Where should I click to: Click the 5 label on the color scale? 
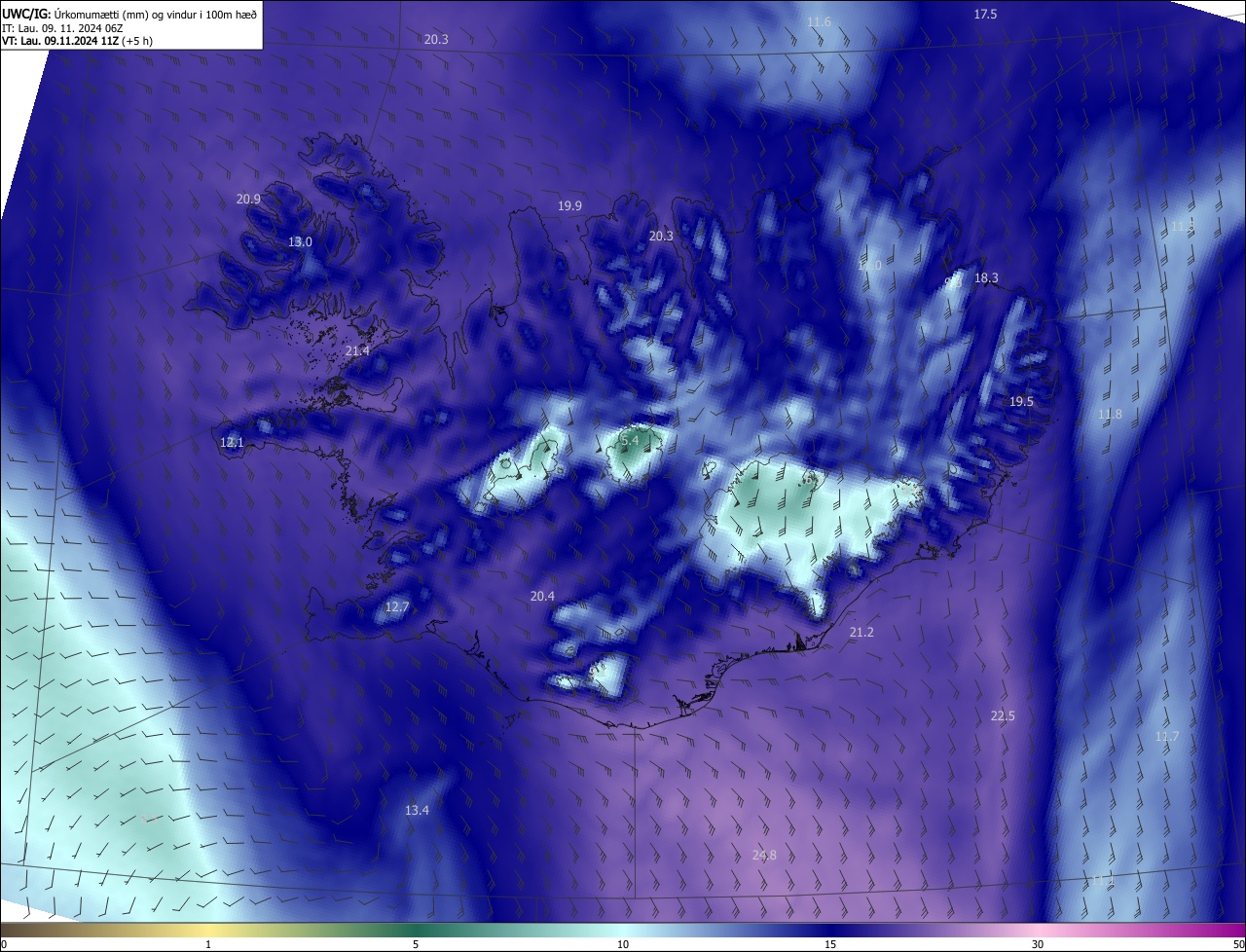[x=416, y=945]
